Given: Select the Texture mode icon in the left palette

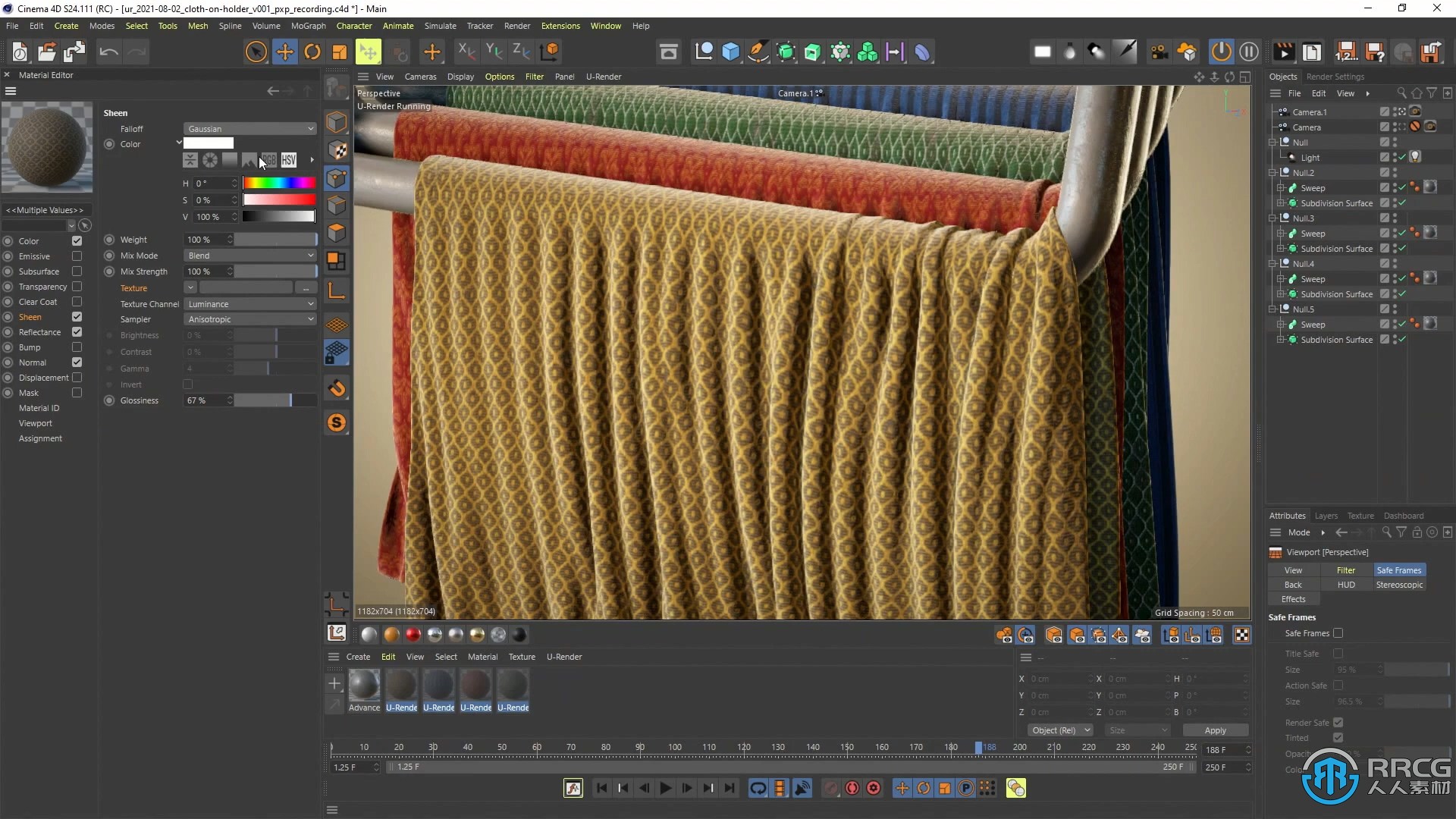Looking at the screenshot, I should [x=337, y=150].
